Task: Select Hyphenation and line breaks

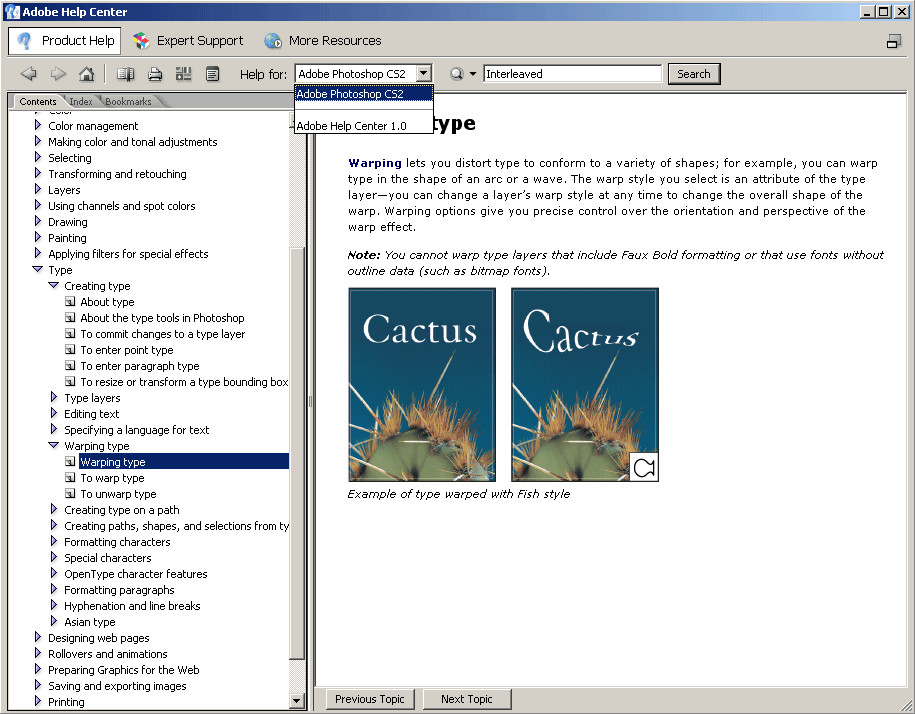Action: (x=132, y=606)
